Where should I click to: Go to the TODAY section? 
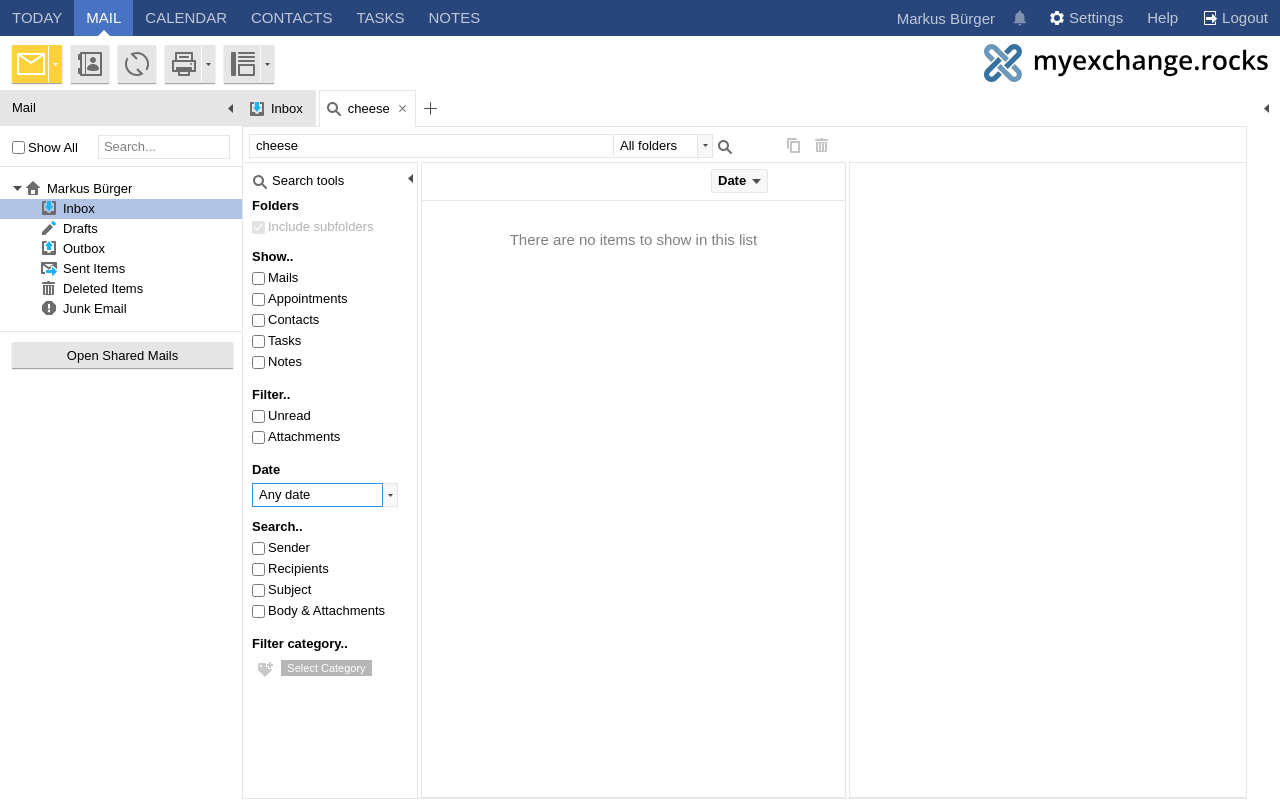coord(37,18)
